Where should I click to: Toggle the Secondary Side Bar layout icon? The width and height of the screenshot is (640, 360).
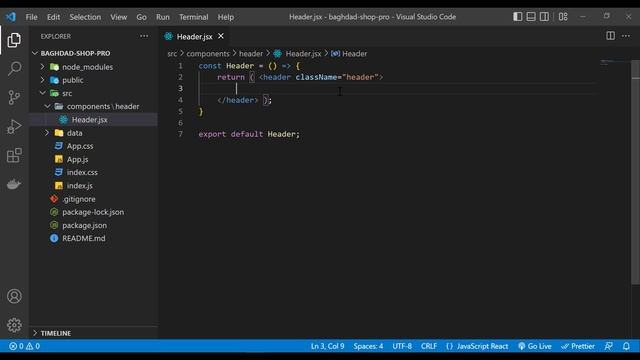544,17
